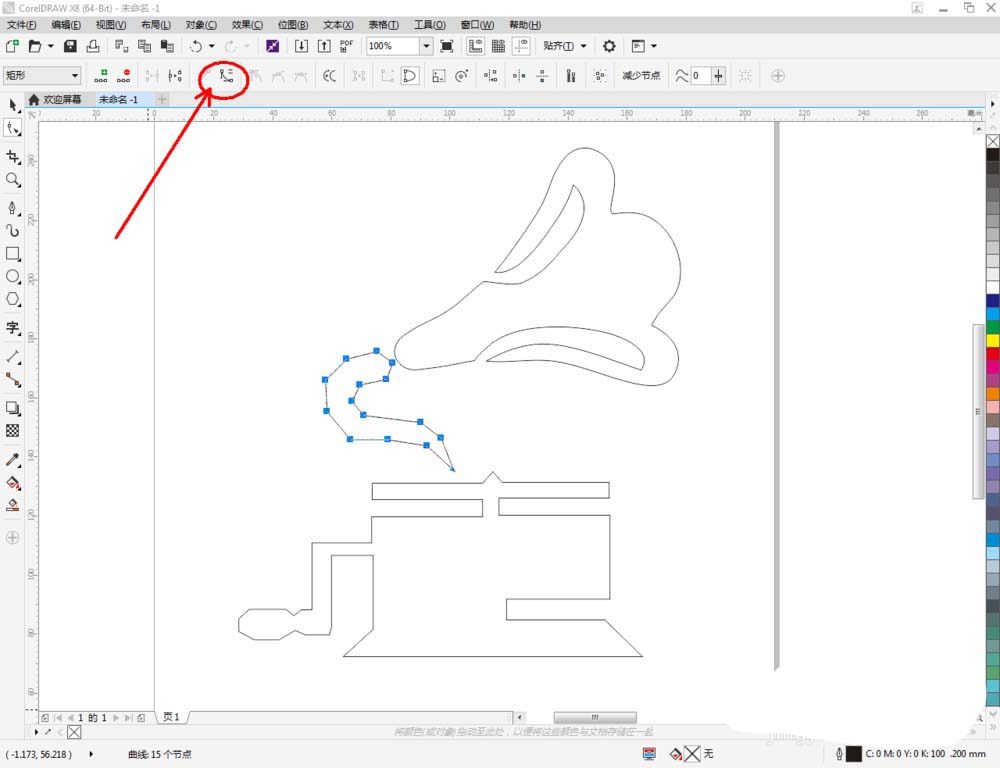Screen dimensions: 1000x768
Task: Select the Zoom tool
Action: click(13, 180)
